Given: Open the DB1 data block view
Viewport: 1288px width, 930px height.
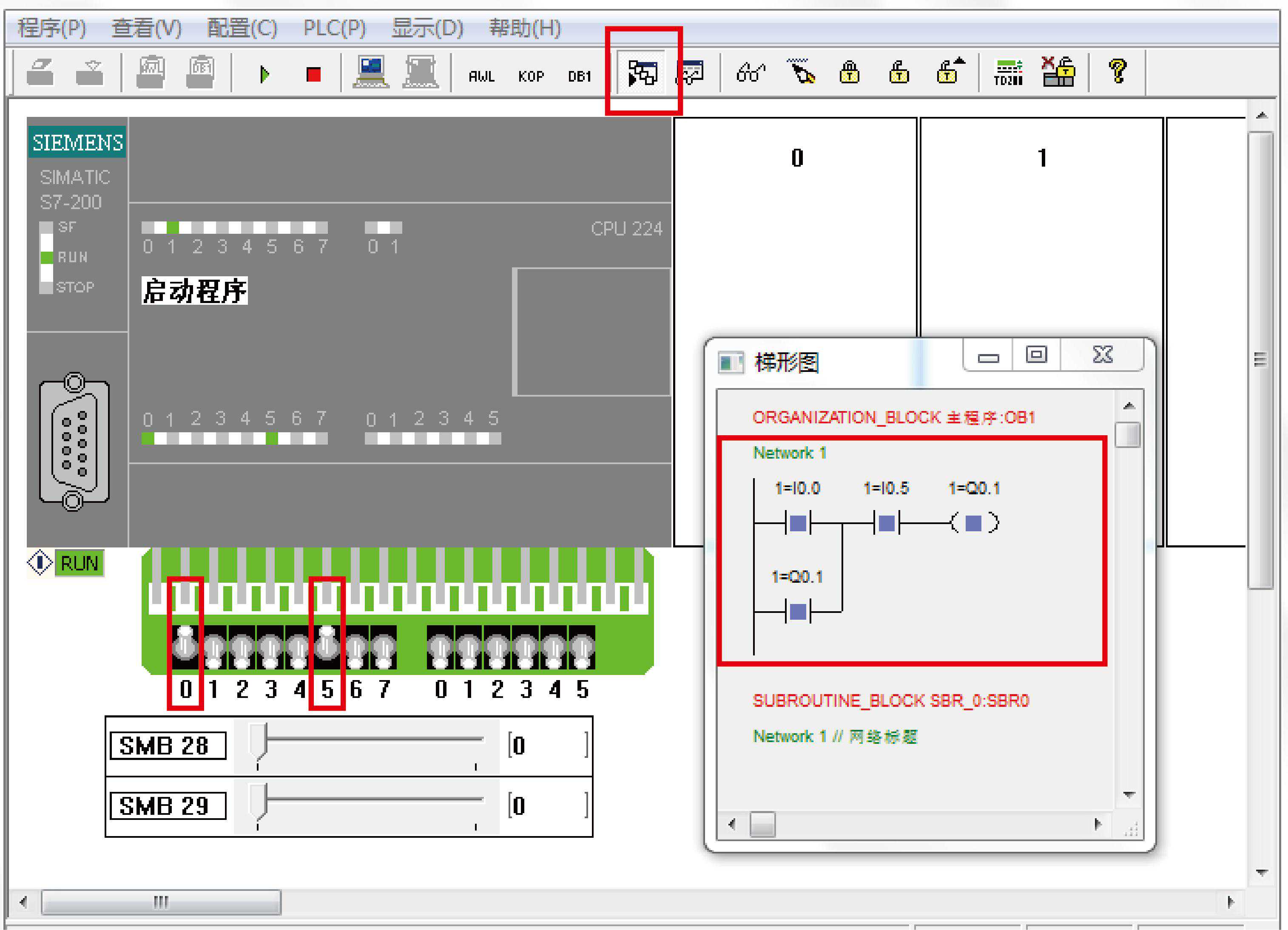Looking at the screenshot, I should point(579,76).
